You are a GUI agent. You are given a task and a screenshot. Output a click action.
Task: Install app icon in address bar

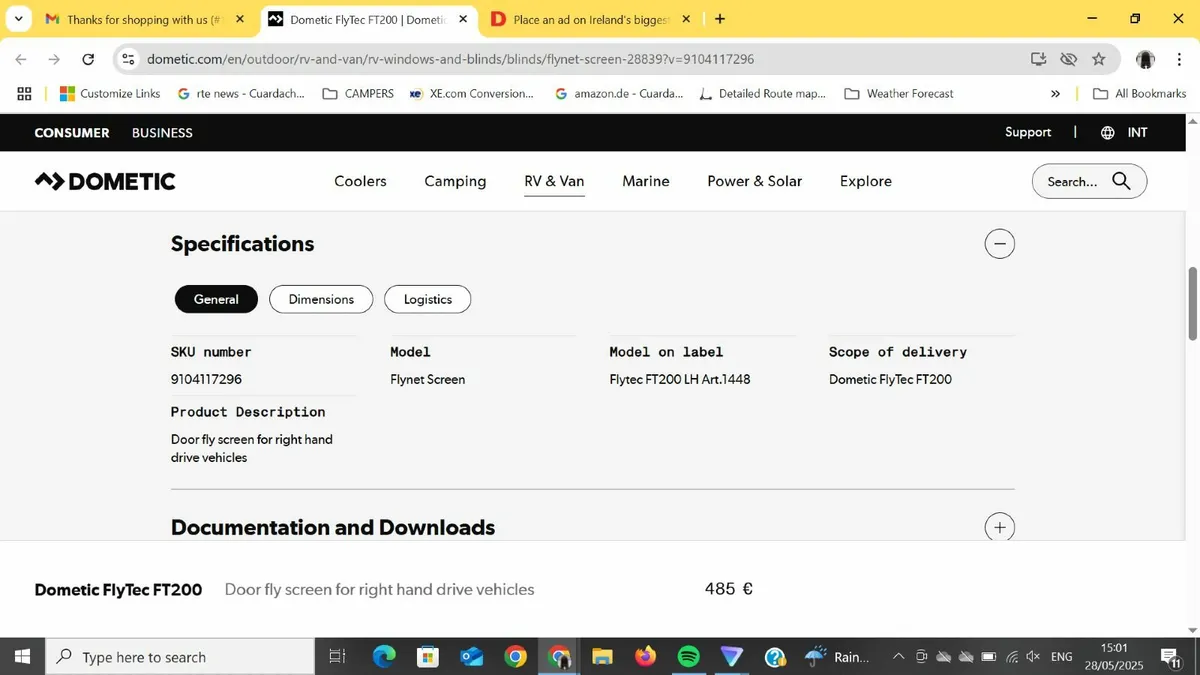point(1038,59)
